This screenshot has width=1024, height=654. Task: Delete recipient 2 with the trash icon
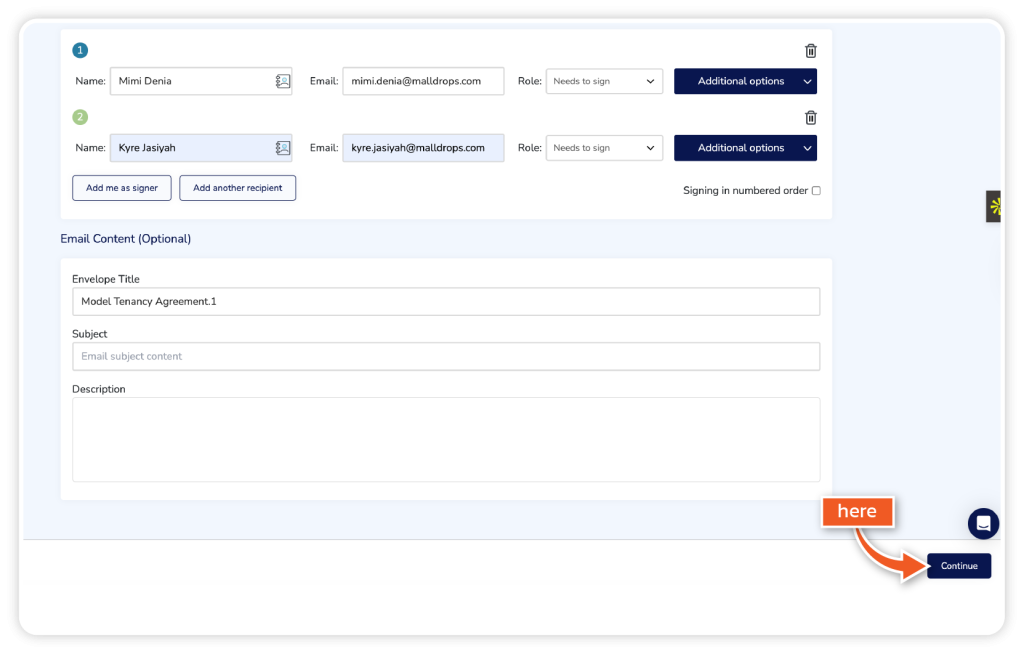pos(811,118)
